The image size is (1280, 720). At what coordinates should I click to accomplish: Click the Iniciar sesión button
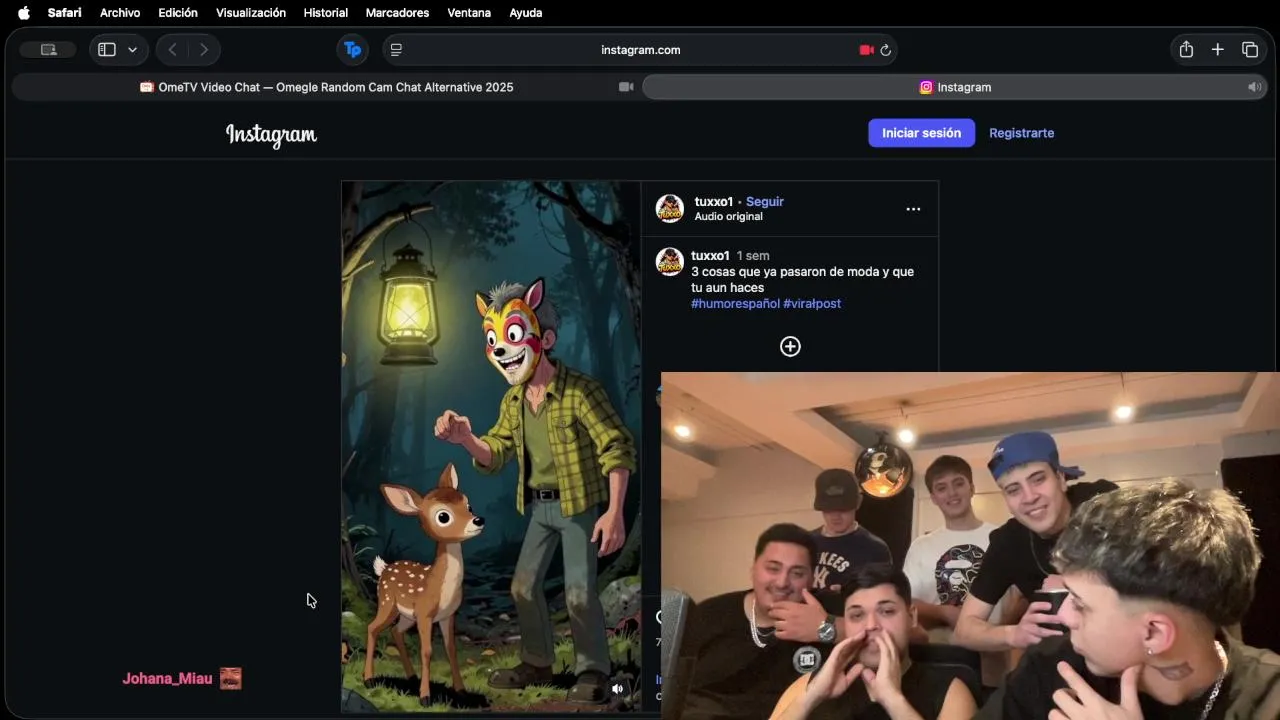pyautogui.click(x=921, y=133)
